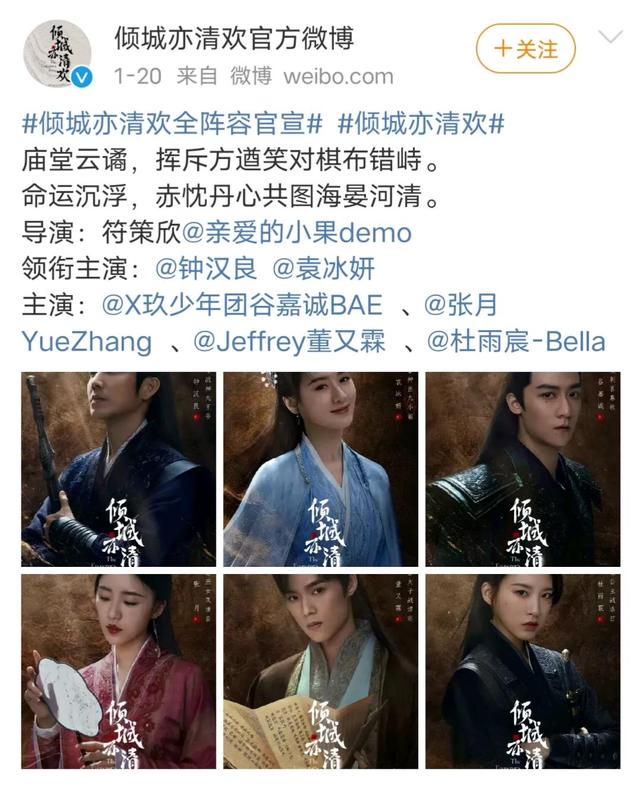Open hashtag #倾城亦清欢全阵容官宣#
Viewport: 640px width, 787px height.
click(172, 123)
